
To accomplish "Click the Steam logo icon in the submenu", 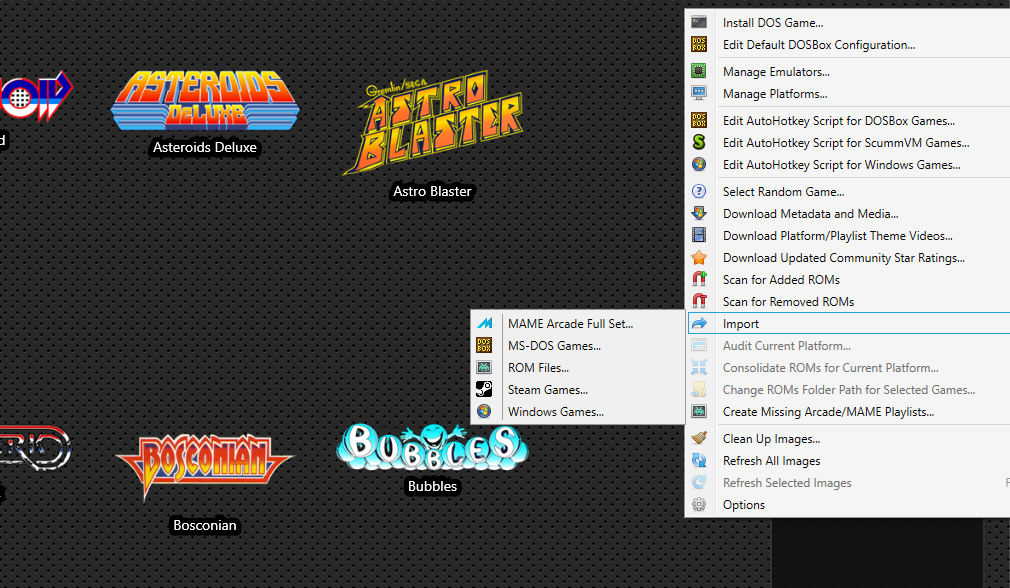I will [x=484, y=389].
